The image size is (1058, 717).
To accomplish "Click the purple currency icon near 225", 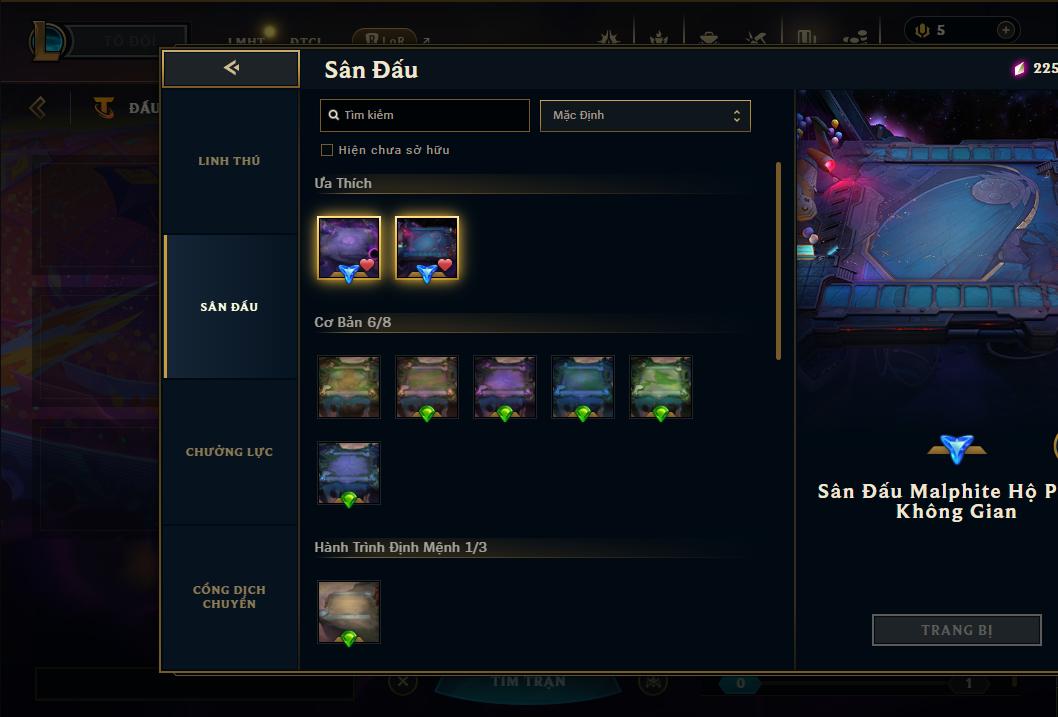I will click(1019, 68).
